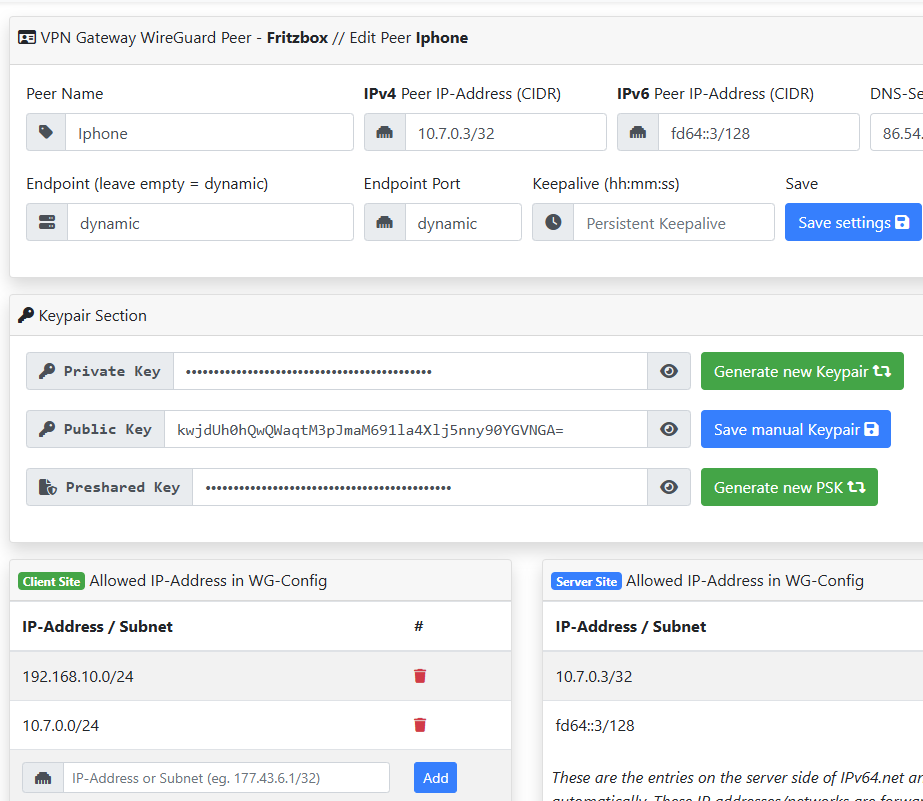Generate a new PSK

(x=789, y=487)
